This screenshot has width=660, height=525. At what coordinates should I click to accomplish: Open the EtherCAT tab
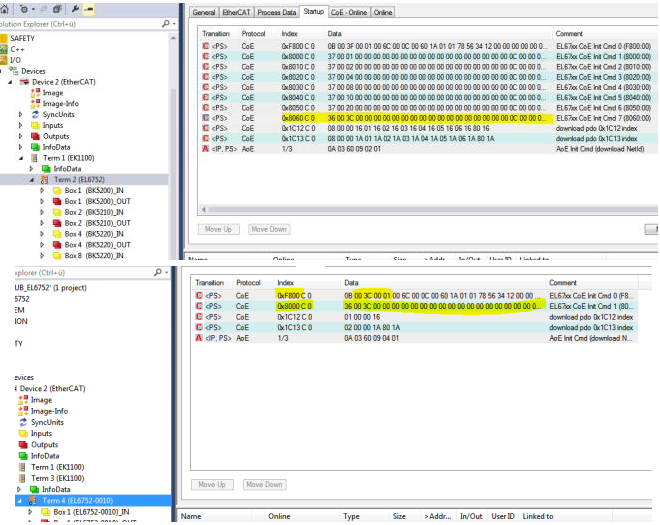click(236, 13)
